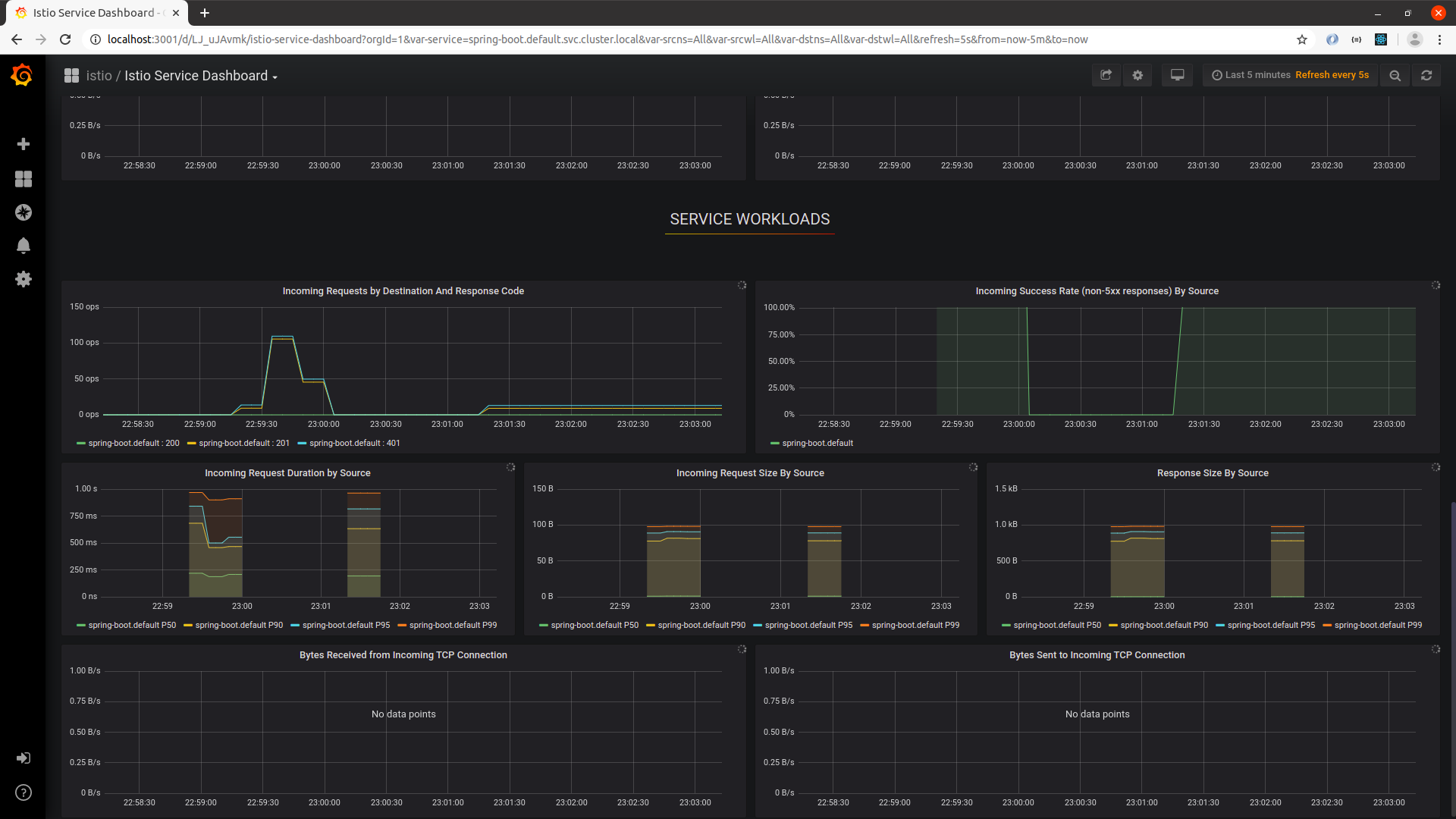1456x819 pixels.
Task: Open the dashboard settings gear in top bar
Action: [1137, 75]
